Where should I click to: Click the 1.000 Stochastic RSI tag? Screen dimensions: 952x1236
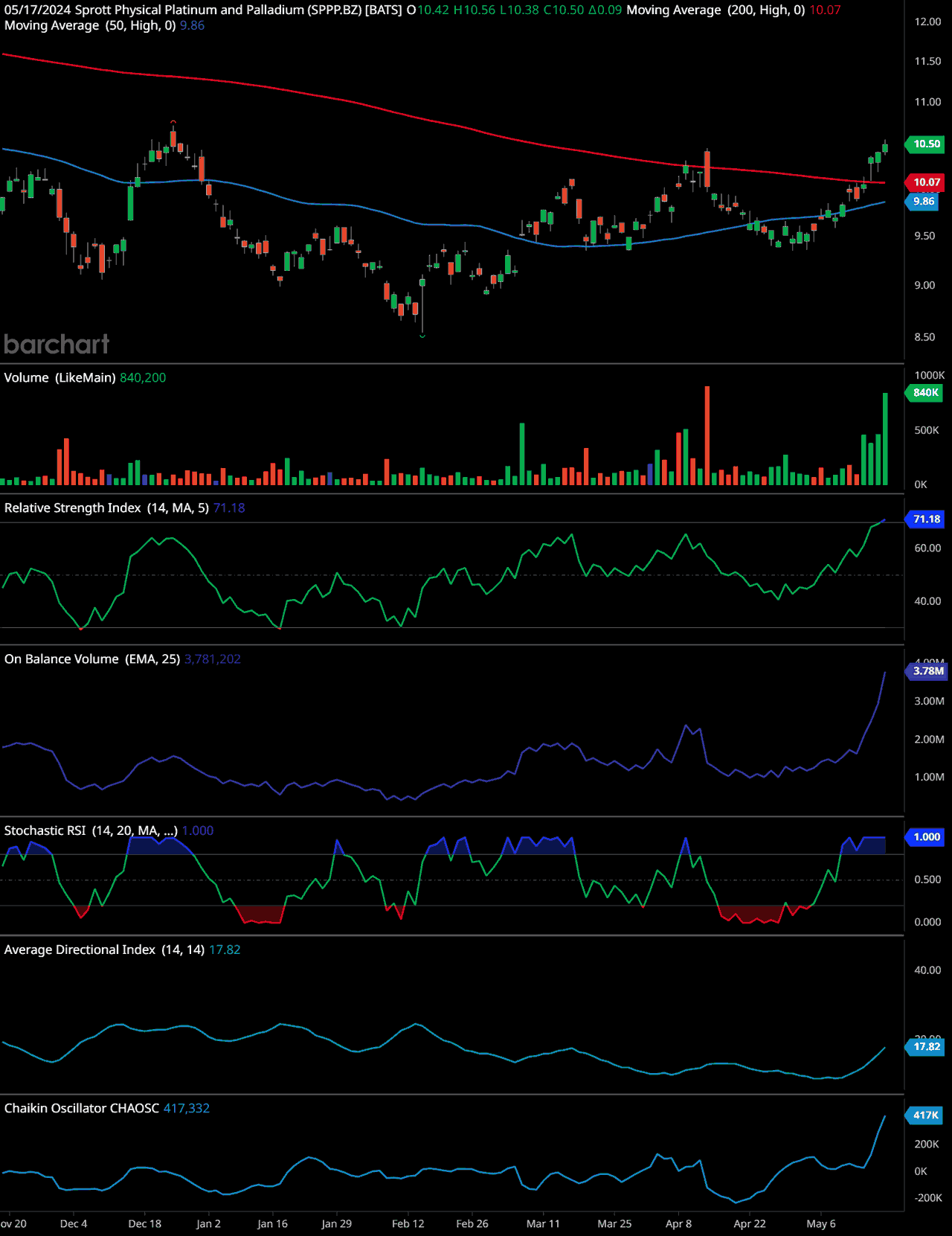click(x=924, y=836)
